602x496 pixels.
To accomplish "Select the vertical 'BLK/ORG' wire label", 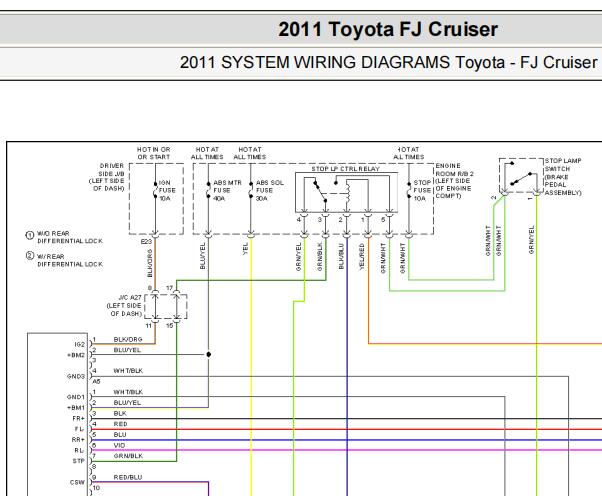I will (x=150, y=263).
